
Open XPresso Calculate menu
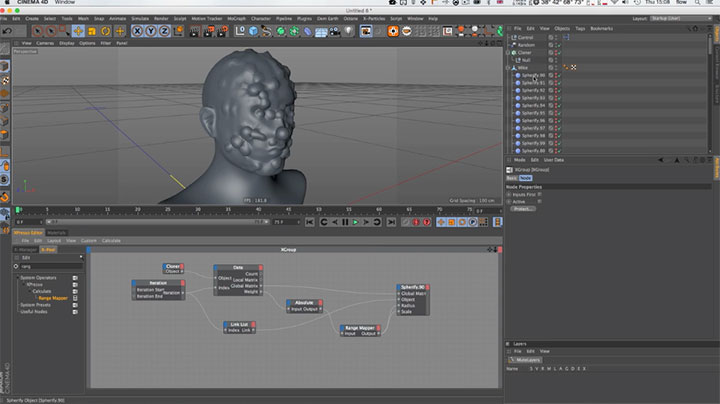pyautogui.click(x=111, y=241)
